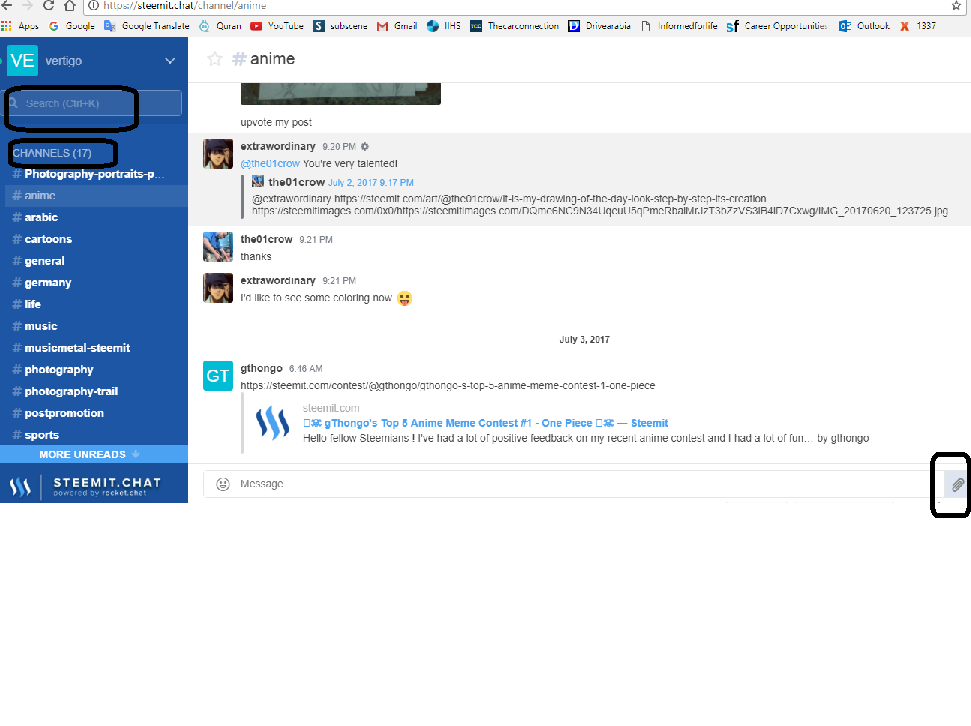Image resolution: width=971 pixels, height=726 pixels.
Task: Click username the01crow on thanks message
Action: pos(266,239)
